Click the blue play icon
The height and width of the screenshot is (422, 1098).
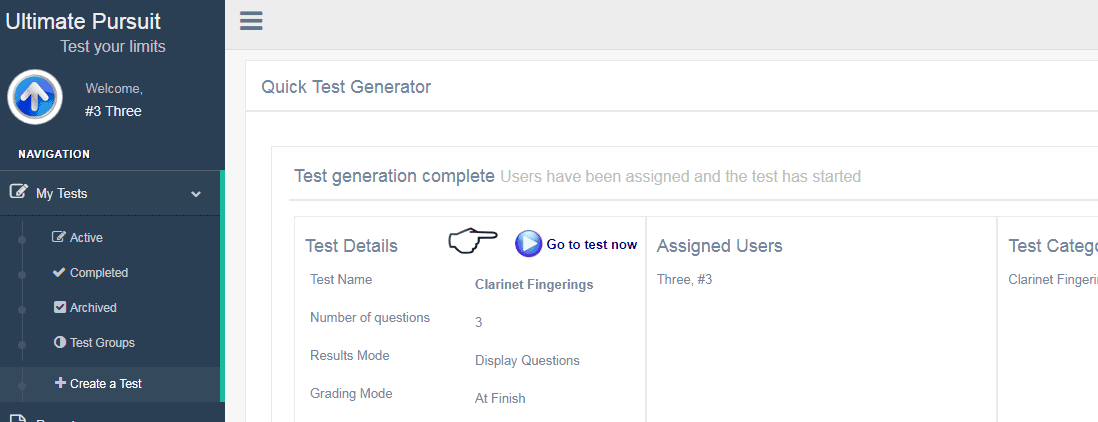tap(529, 244)
